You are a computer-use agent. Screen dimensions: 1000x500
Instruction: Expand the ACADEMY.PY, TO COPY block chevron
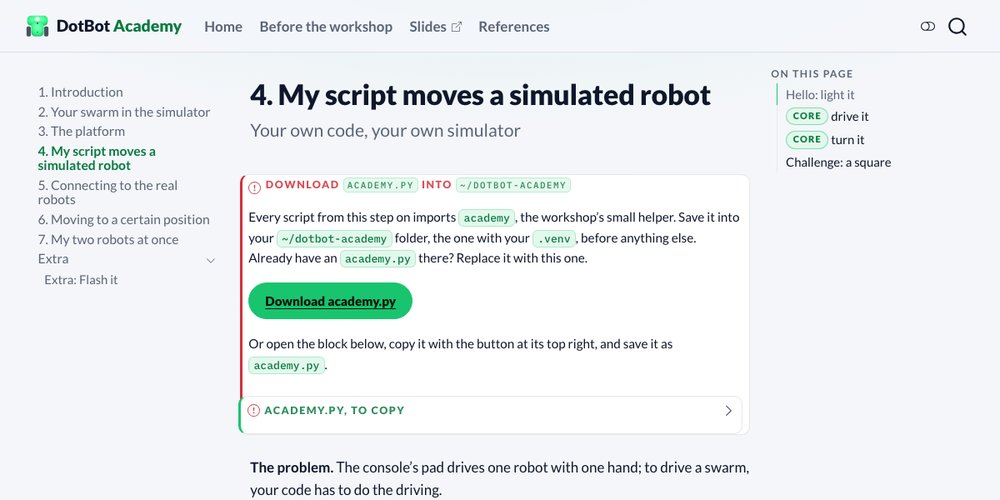pyautogui.click(x=728, y=411)
